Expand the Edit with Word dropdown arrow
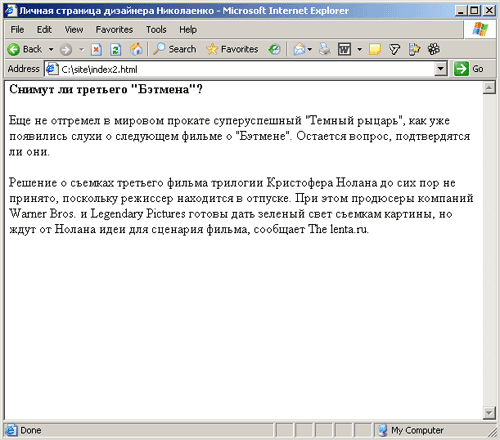The width and height of the screenshot is (500, 440). (x=359, y=49)
